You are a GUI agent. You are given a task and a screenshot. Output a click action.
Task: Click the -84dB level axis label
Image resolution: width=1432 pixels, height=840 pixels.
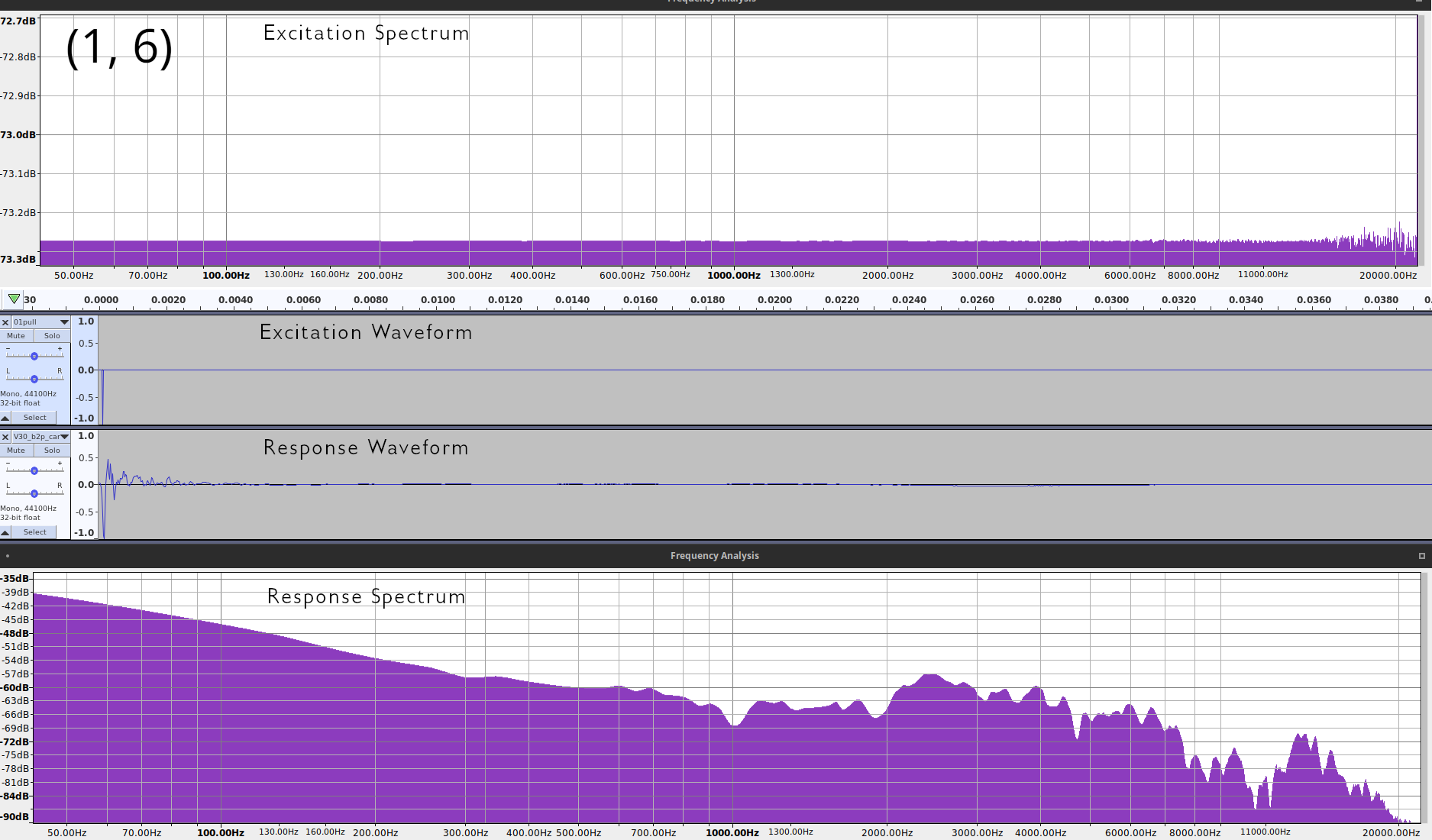(15, 796)
